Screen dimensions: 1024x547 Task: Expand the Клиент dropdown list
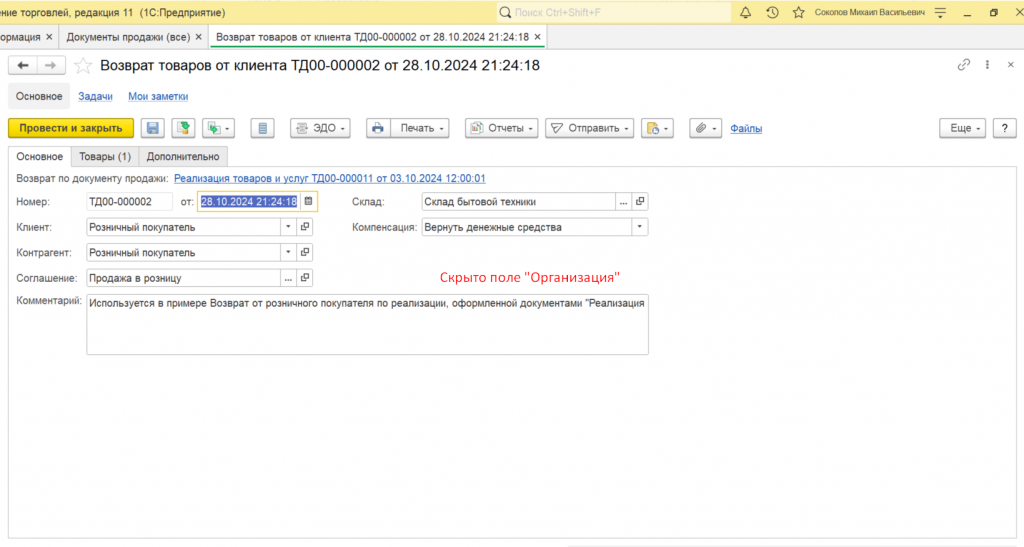coord(288,227)
